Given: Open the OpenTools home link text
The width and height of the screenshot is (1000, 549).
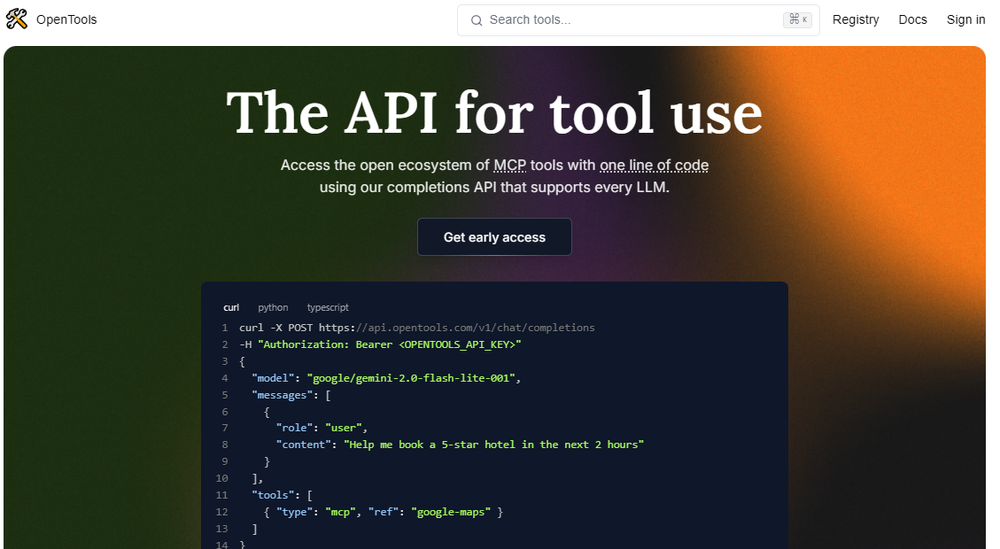Looking at the screenshot, I should point(66,20).
